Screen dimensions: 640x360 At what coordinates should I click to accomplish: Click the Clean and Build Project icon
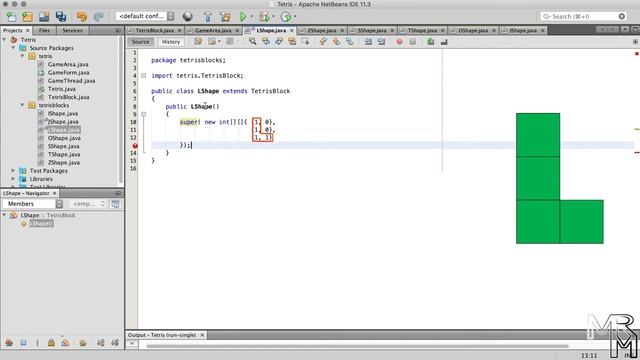click(x=225, y=16)
